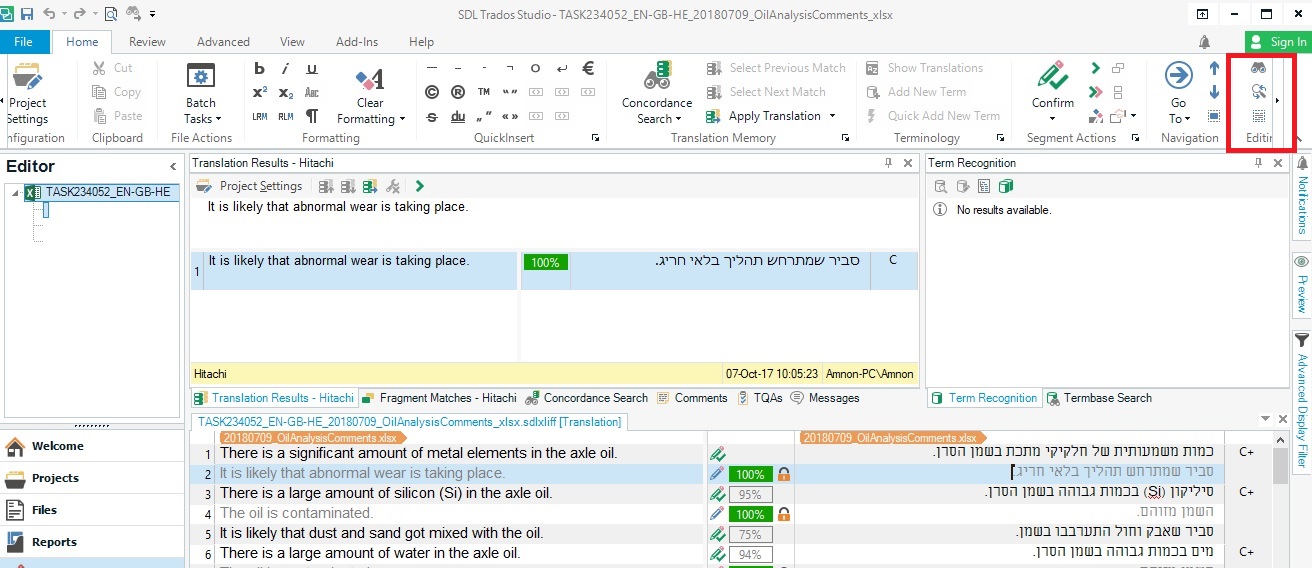Open the Apply Translation dropdown arrow

(x=832, y=116)
